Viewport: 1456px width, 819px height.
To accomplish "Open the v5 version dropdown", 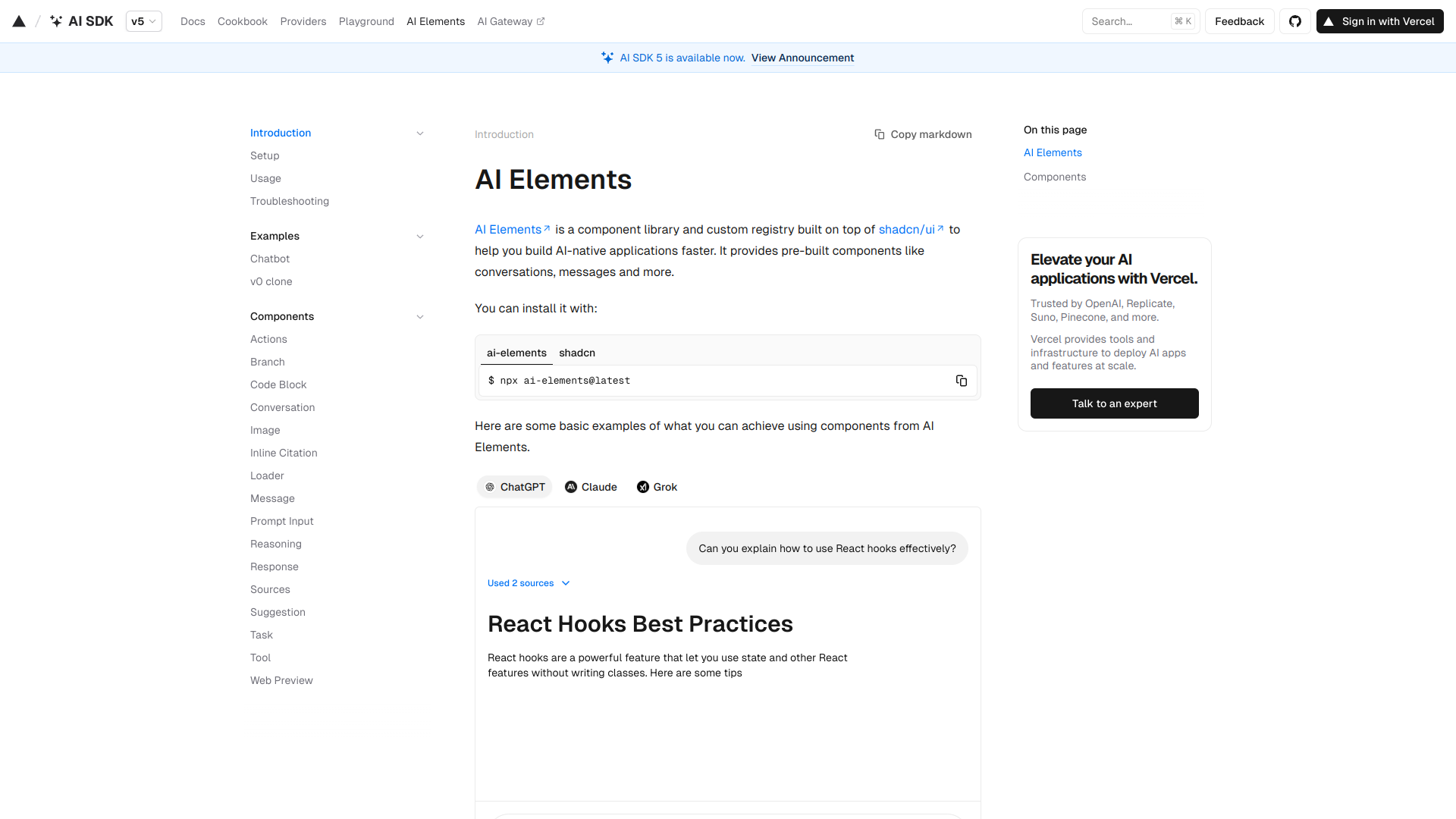I will tap(143, 21).
